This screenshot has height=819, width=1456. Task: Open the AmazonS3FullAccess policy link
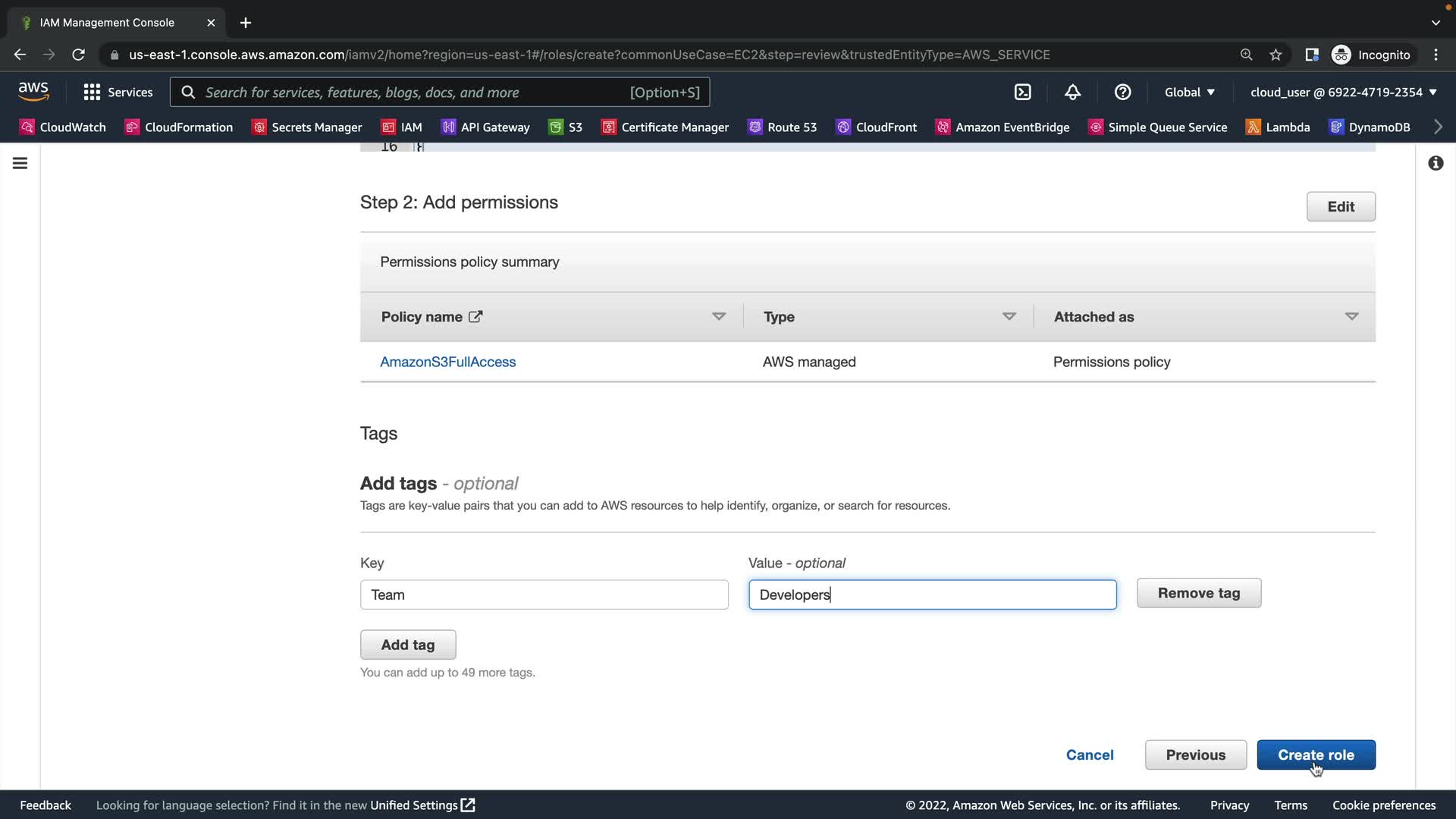(x=447, y=362)
